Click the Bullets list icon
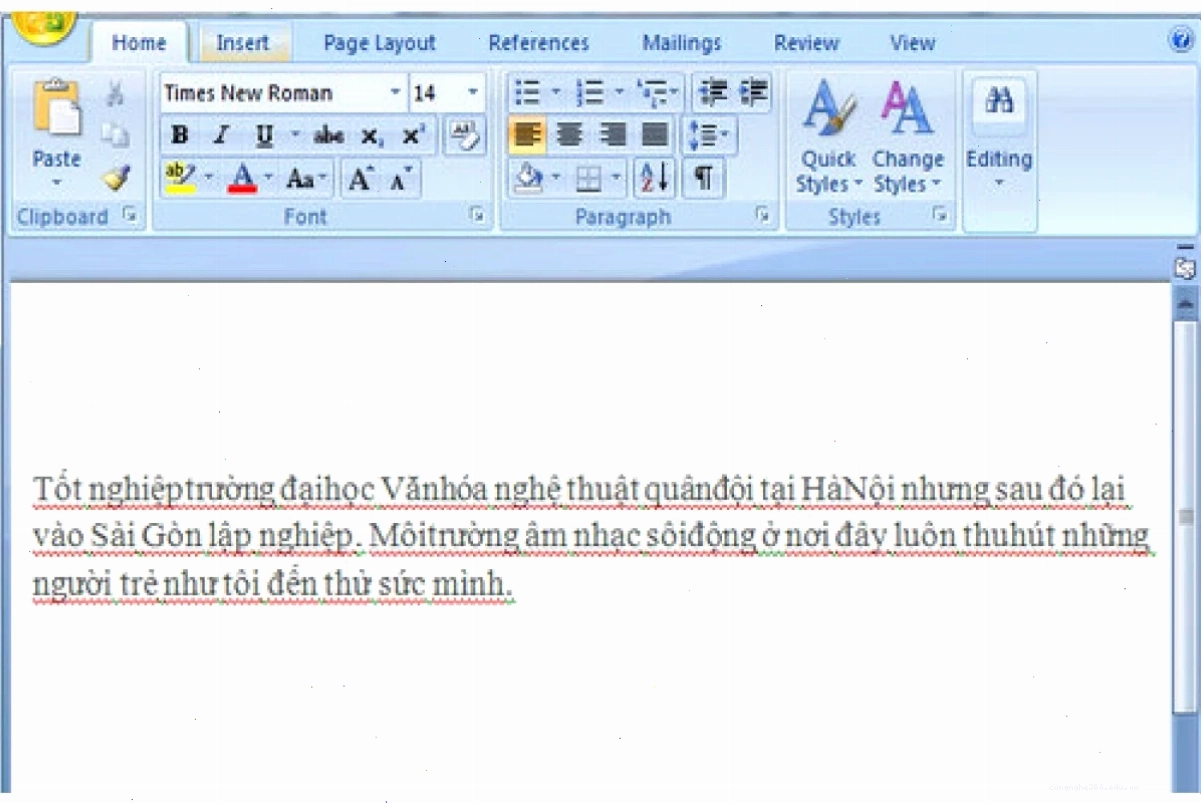 click(527, 94)
